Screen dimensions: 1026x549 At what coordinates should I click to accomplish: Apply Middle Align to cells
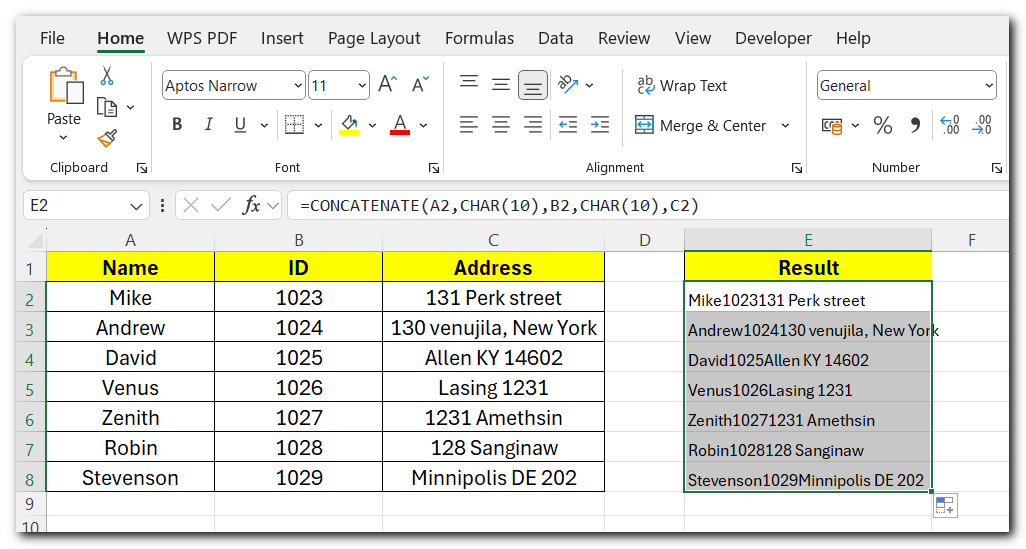[x=501, y=84]
